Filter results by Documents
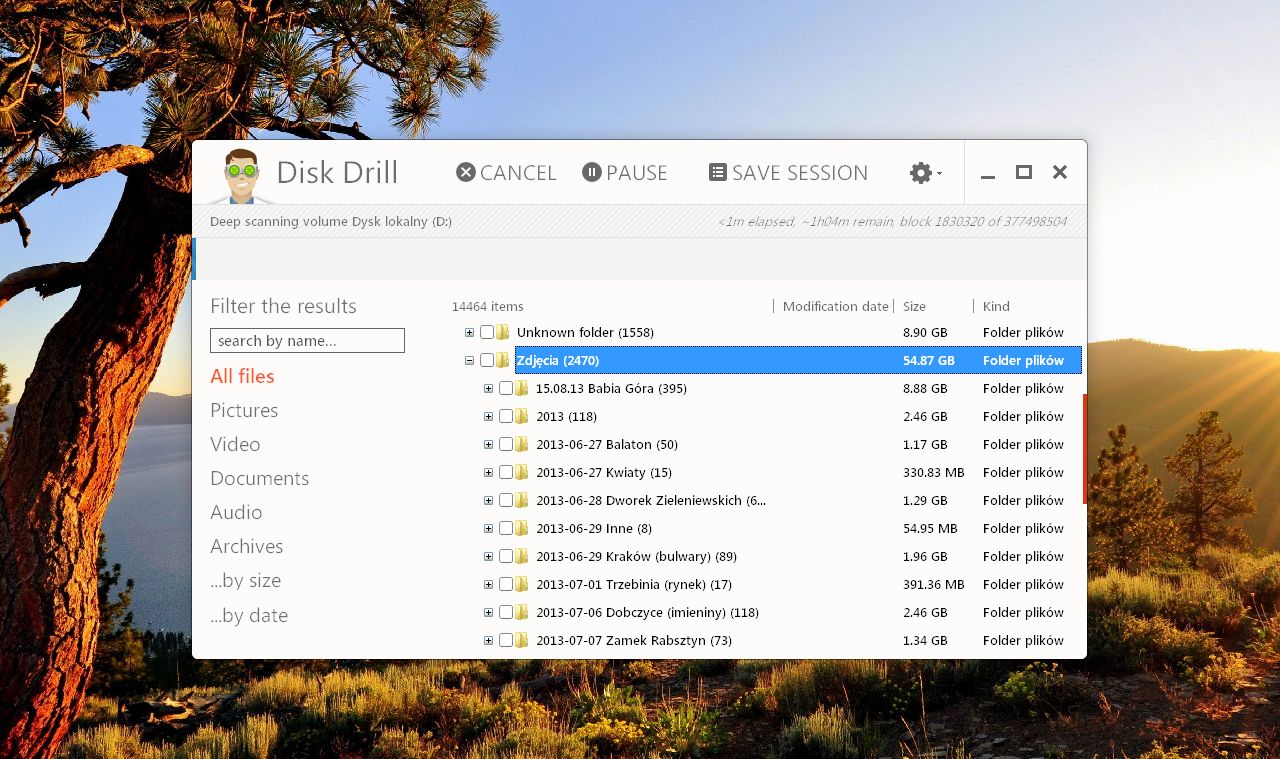 259,478
